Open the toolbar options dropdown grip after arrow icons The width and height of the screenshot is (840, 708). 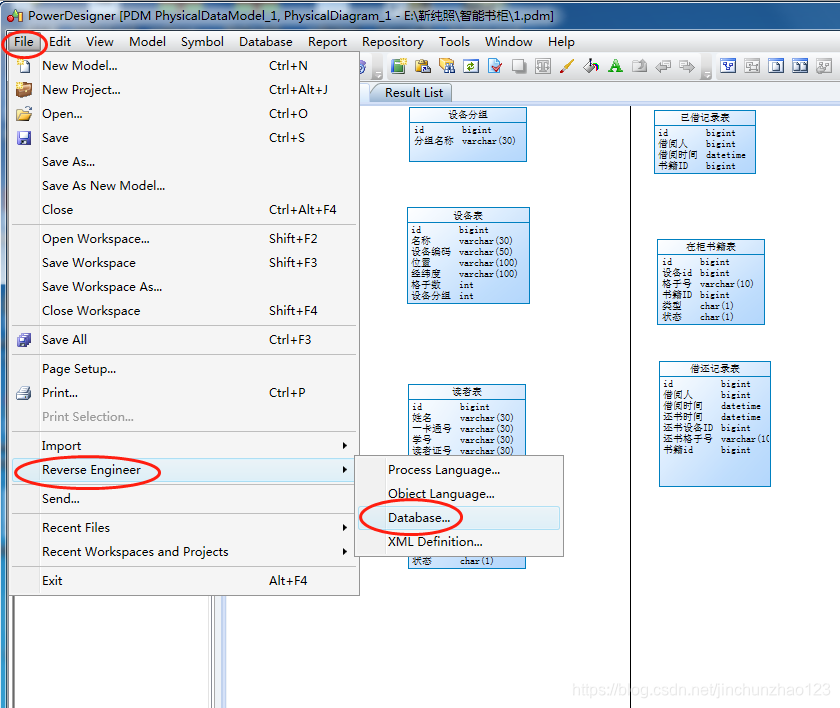click(x=707, y=73)
